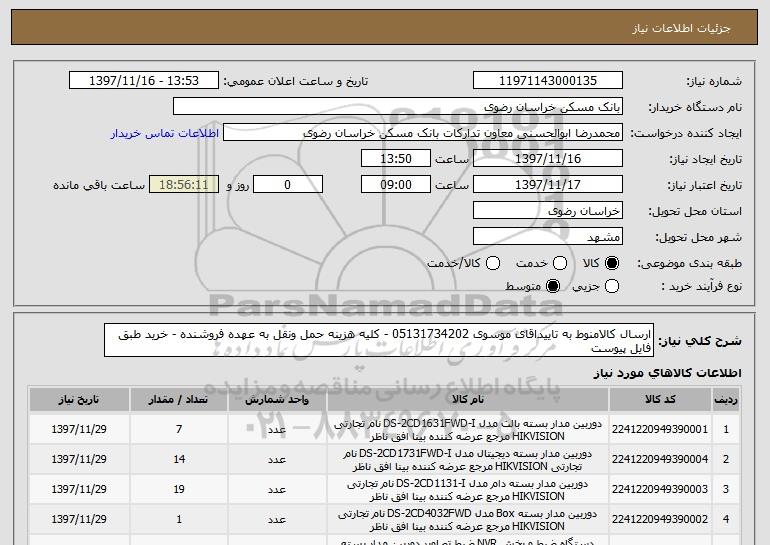This screenshot has height=545, width=770.
Task: Click the validity time 09:00 field
Action: (396, 185)
